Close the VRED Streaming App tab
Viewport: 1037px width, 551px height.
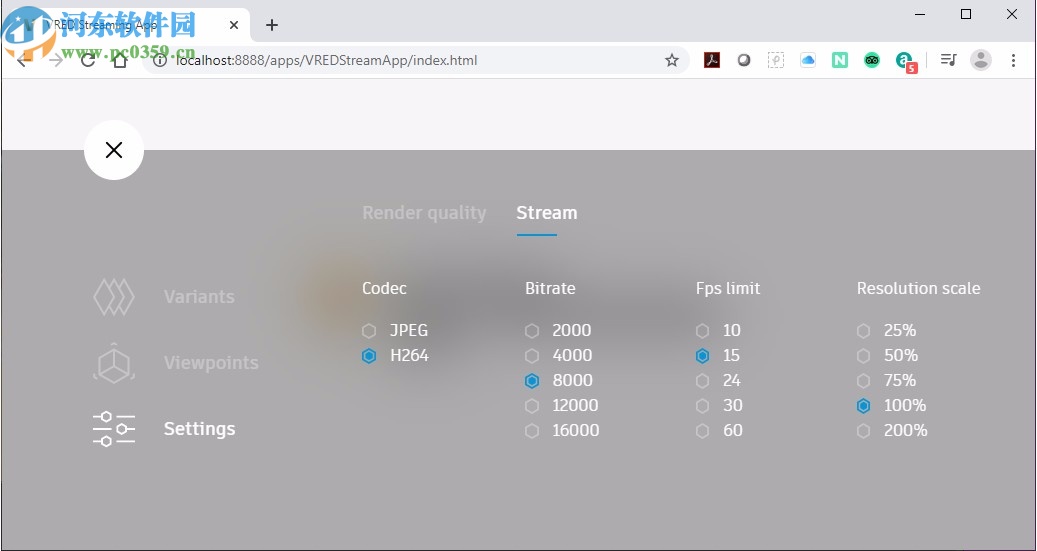(234, 25)
